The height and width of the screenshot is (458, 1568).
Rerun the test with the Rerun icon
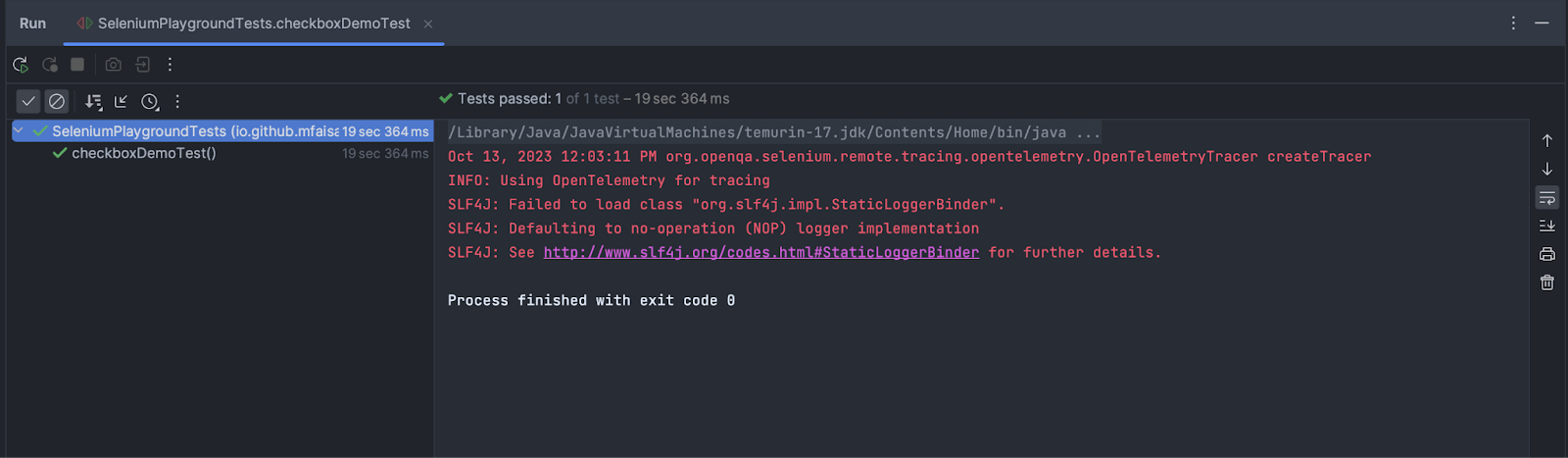click(21, 65)
